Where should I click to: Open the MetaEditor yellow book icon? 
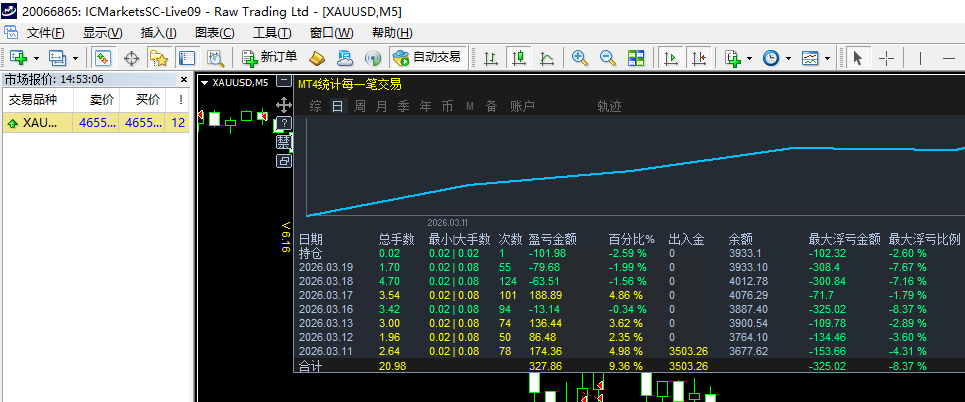pos(316,58)
